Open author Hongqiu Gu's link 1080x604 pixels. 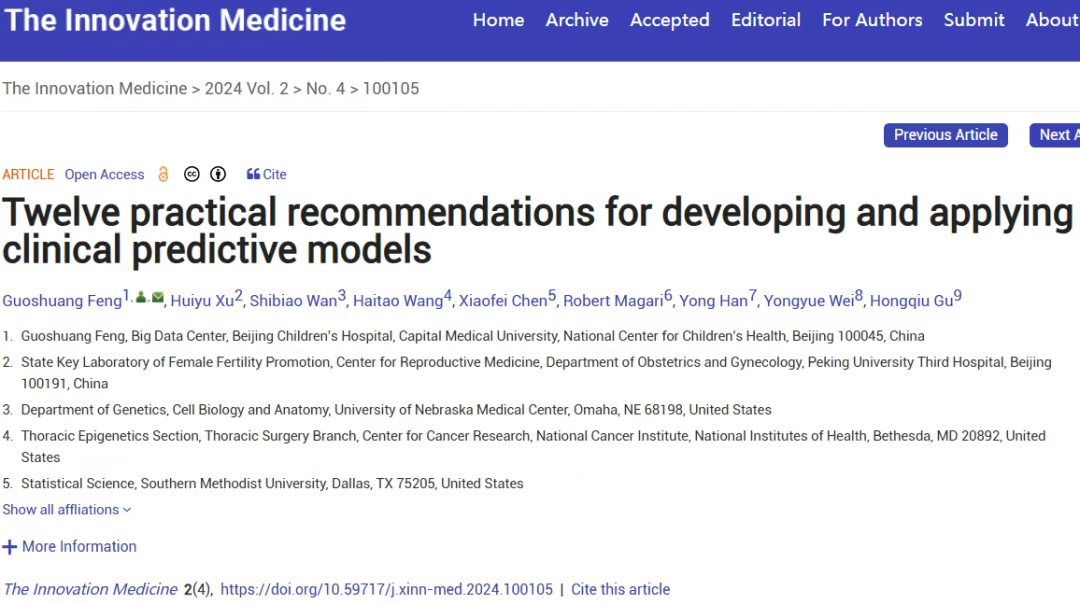pyautogui.click(x=911, y=301)
